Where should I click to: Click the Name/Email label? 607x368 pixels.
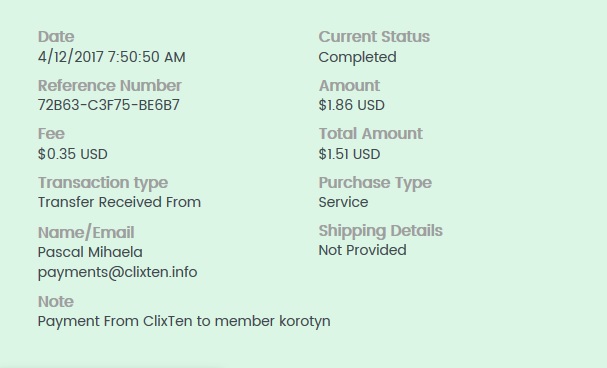click(86, 233)
